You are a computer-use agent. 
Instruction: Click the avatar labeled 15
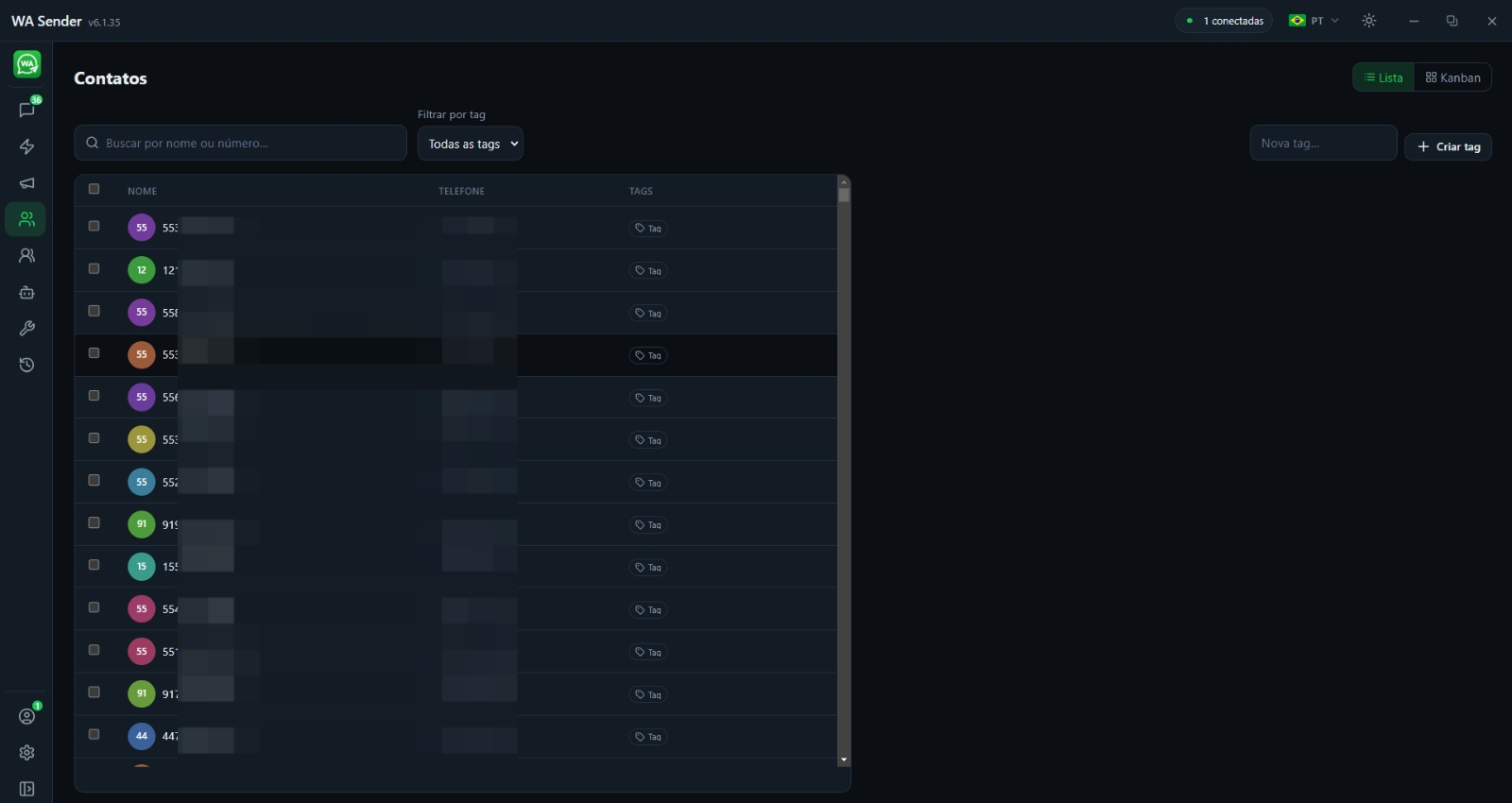tap(142, 567)
